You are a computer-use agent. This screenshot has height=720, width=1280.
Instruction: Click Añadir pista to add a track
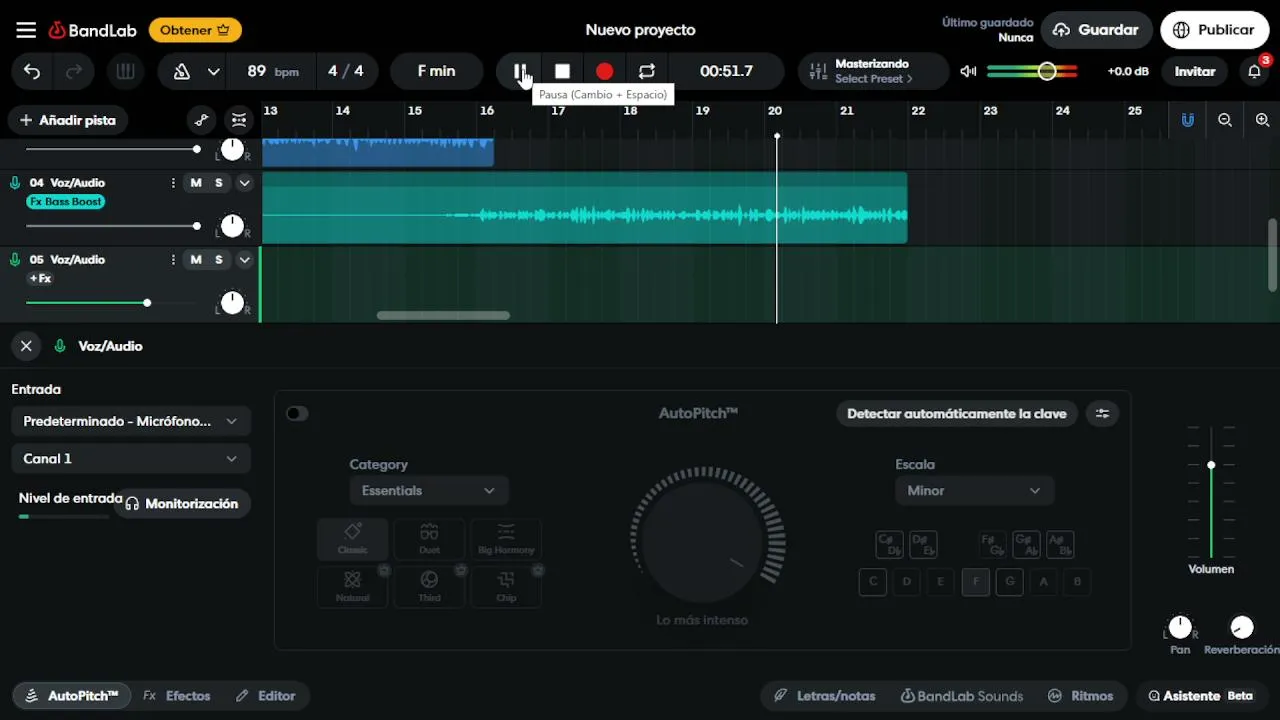tap(68, 120)
